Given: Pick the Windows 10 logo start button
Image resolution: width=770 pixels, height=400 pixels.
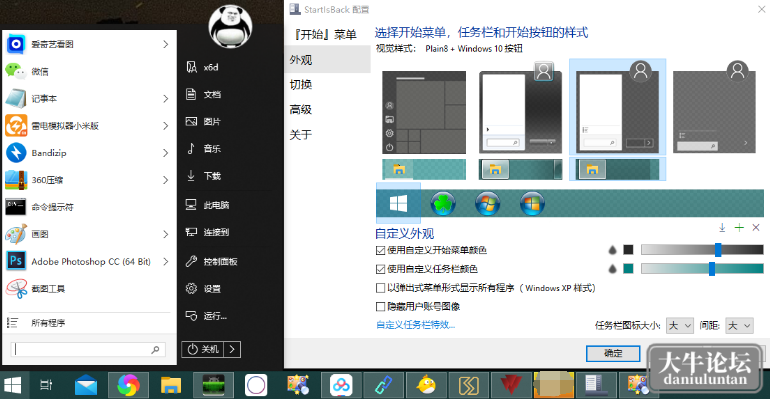Looking at the screenshot, I should pos(398,203).
